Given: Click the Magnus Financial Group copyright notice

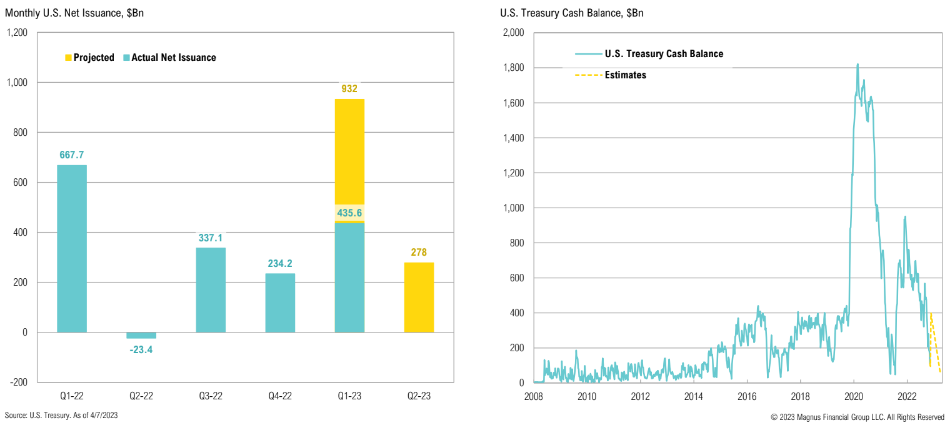Looking at the screenshot, I should pos(857,415).
